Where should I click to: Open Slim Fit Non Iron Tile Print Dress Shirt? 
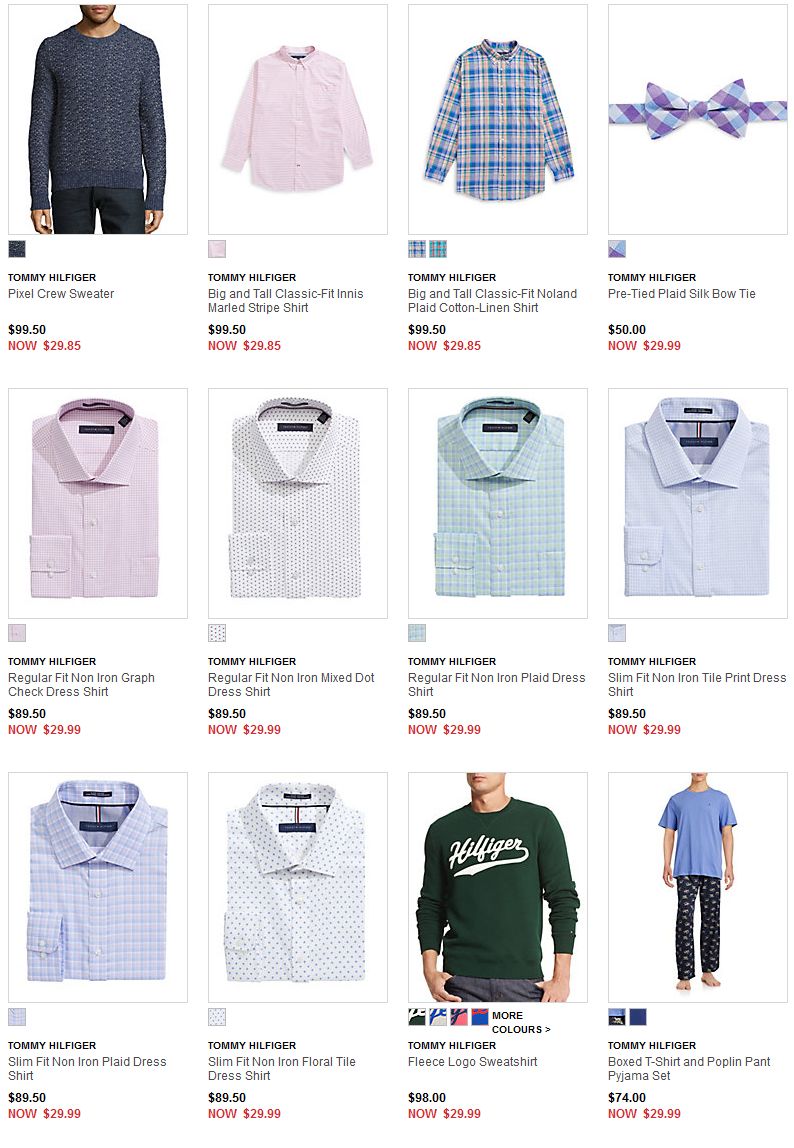tap(697, 685)
